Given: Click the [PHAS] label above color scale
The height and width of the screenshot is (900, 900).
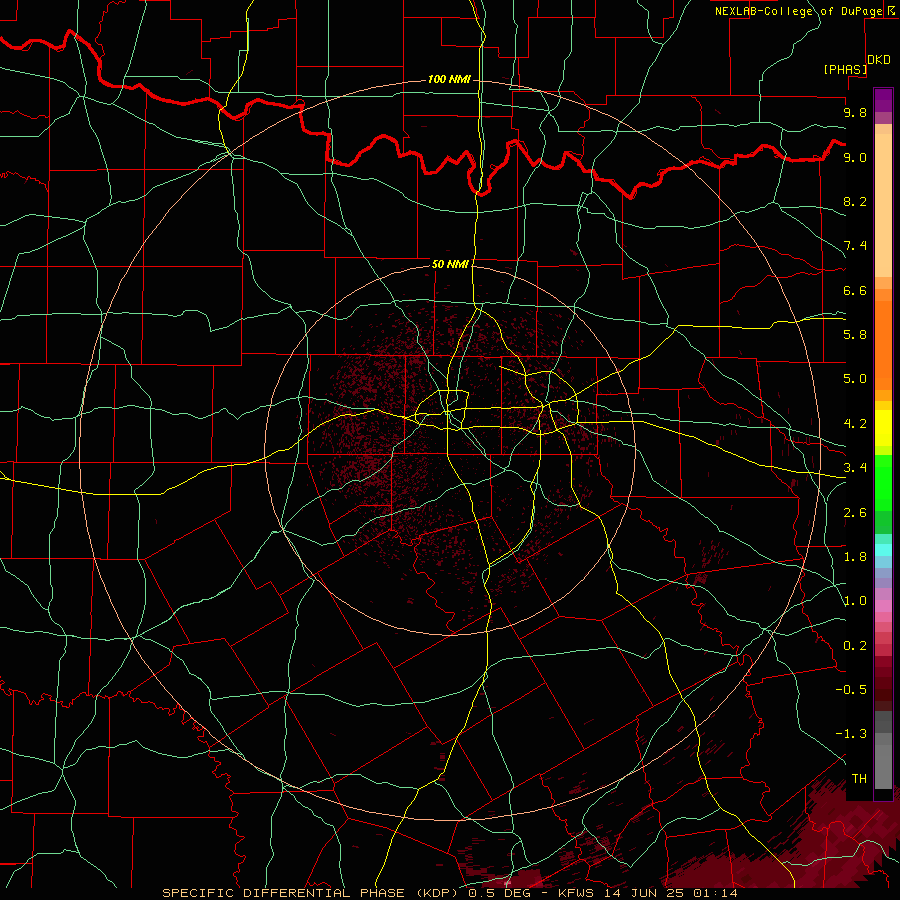Looking at the screenshot, I should pos(845,69).
